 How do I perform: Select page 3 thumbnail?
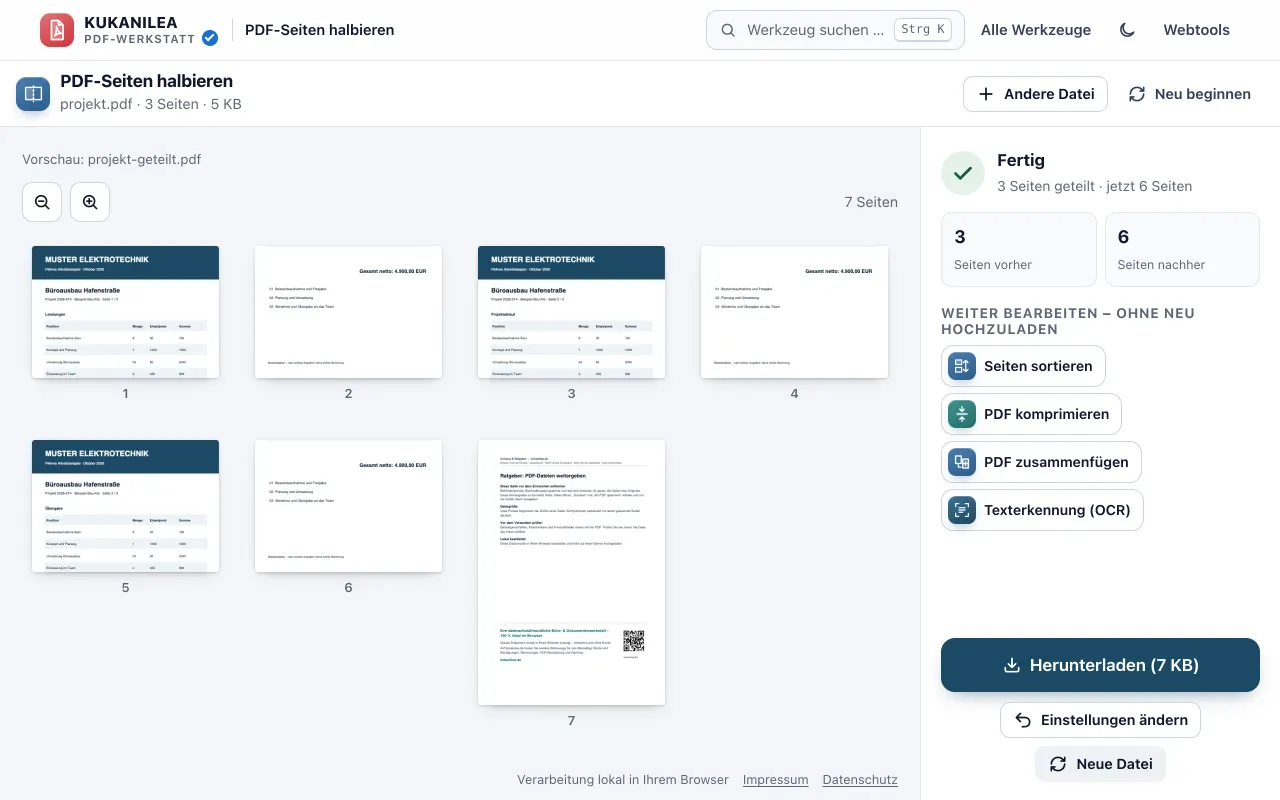click(571, 312)
